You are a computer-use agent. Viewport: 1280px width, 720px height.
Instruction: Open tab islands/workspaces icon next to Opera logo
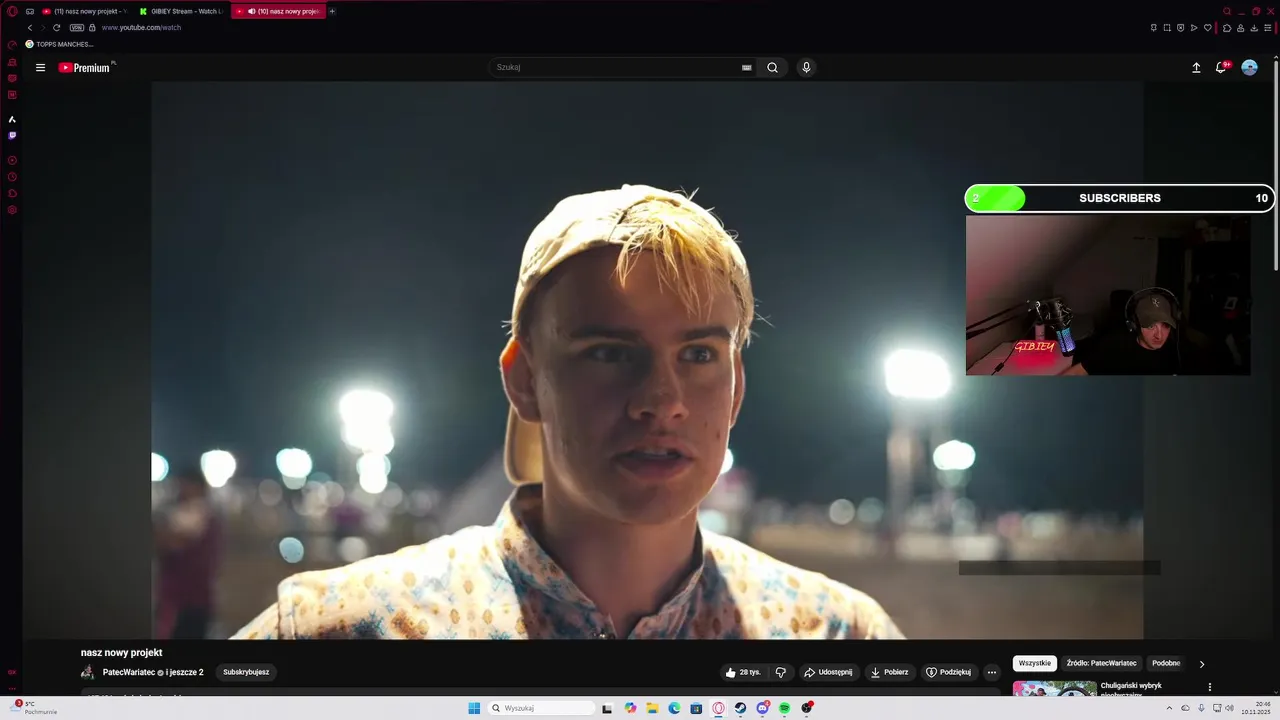tap(30, 11)
